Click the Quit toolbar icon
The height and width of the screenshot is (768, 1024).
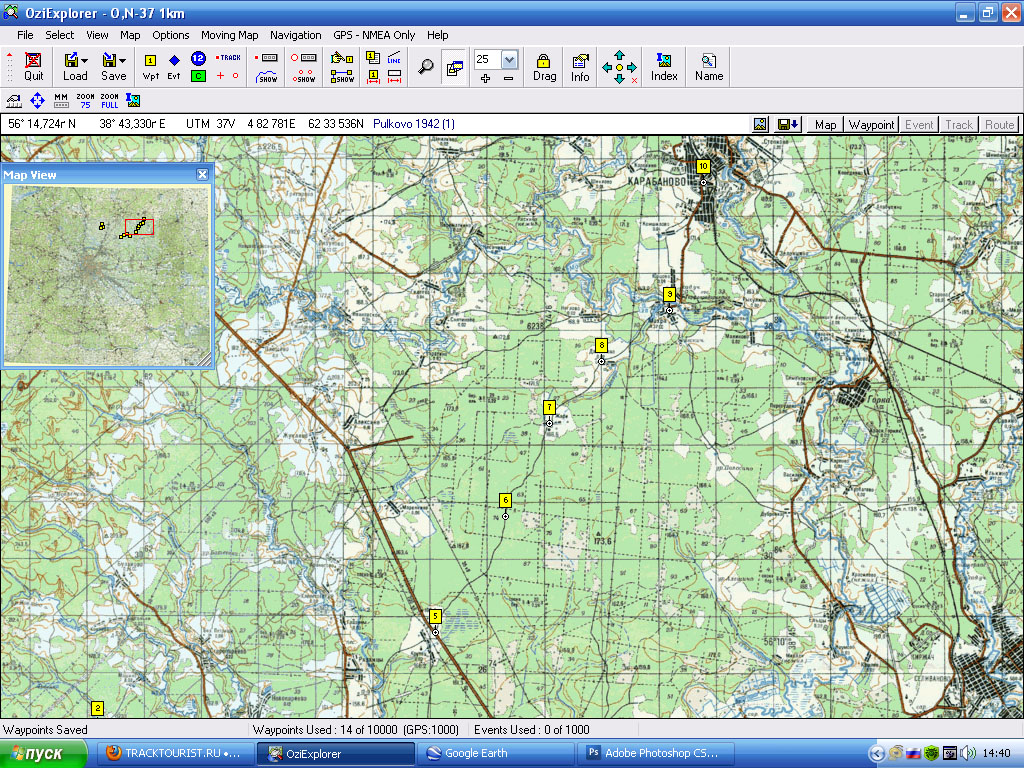[x=34, y=66]
